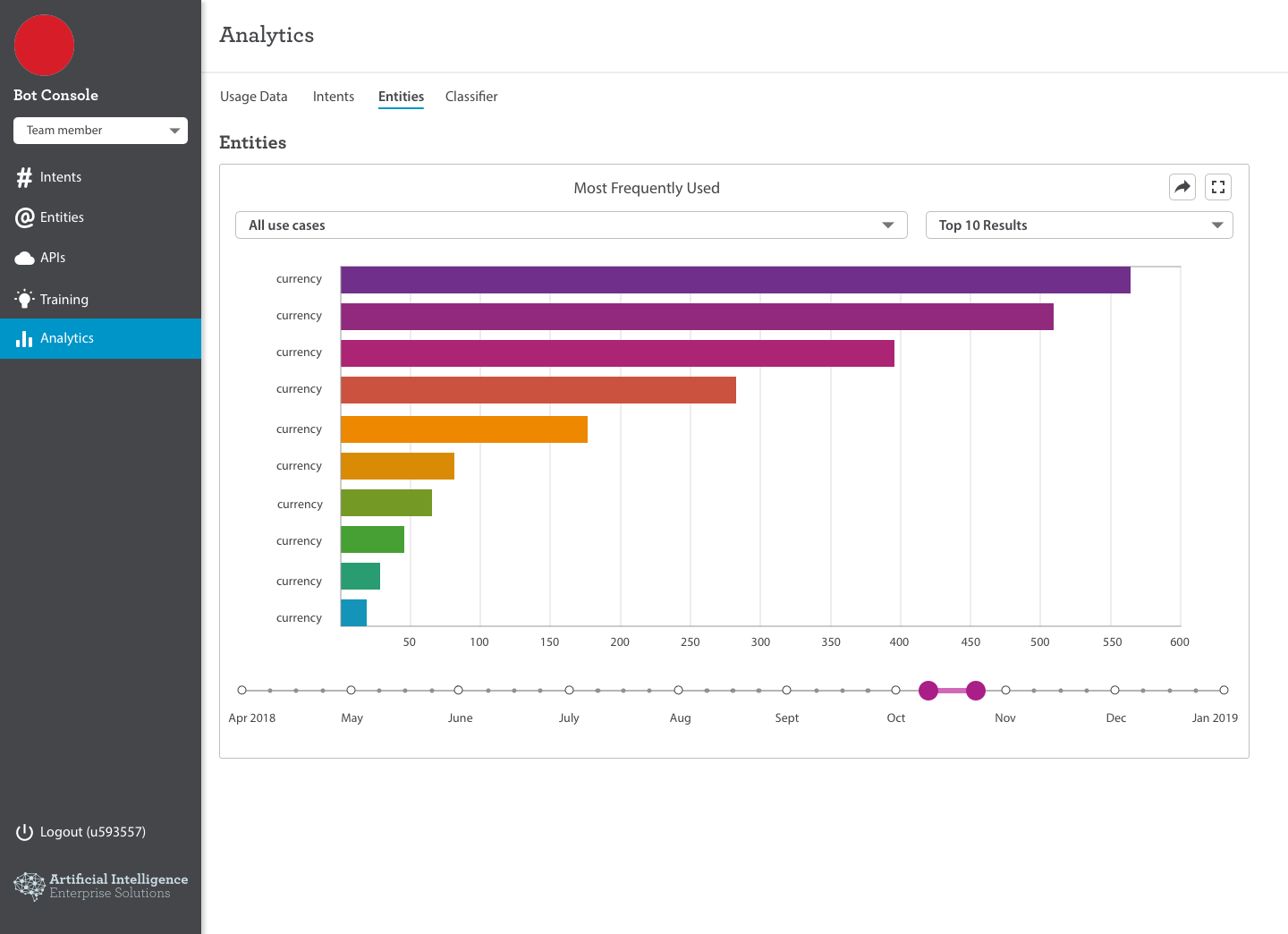
Task: Click the Artificial Intelligence Enterprise Solutions logo
Action: coord(101,886)
